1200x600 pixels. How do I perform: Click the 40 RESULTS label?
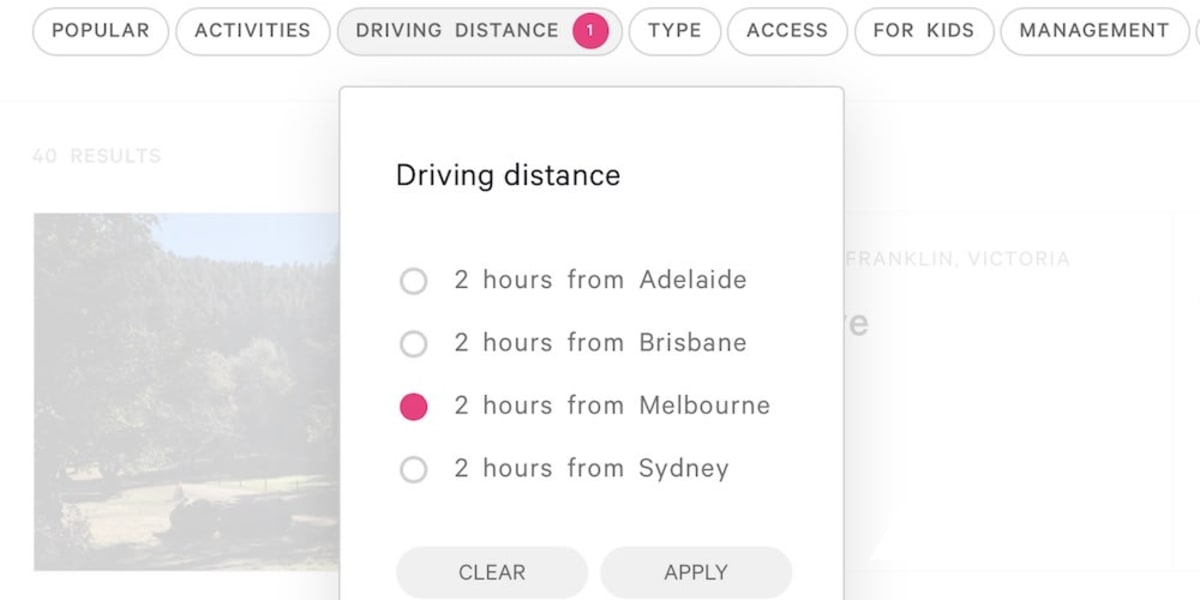98,156
